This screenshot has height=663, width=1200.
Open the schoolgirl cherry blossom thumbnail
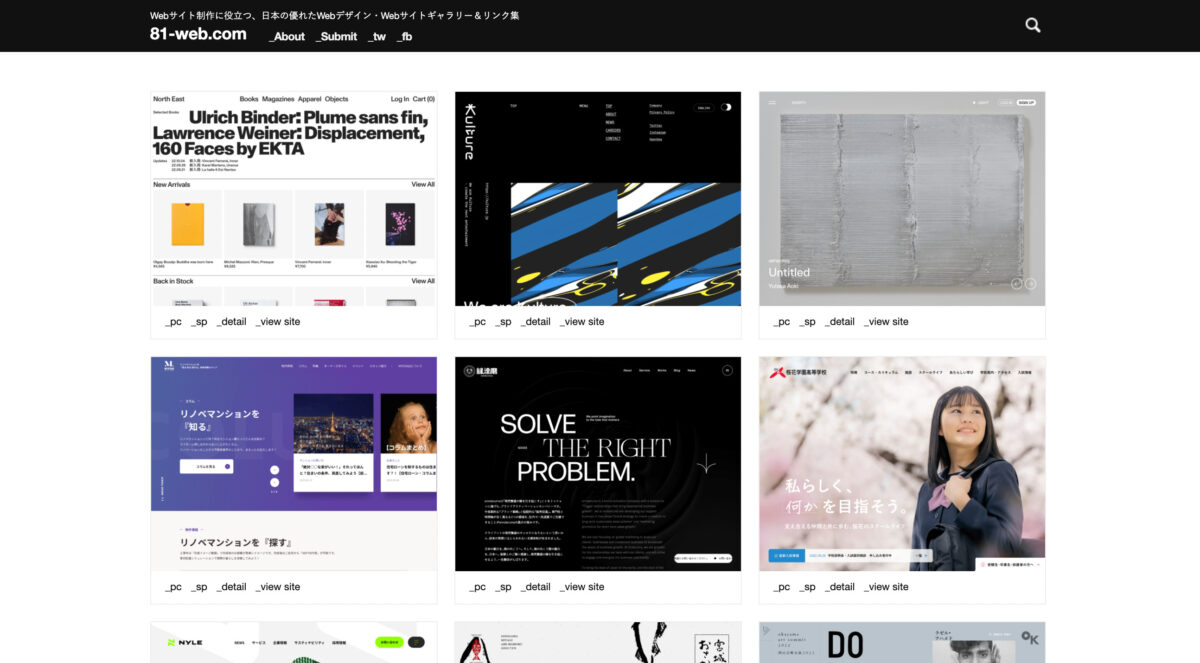[902, 464]
